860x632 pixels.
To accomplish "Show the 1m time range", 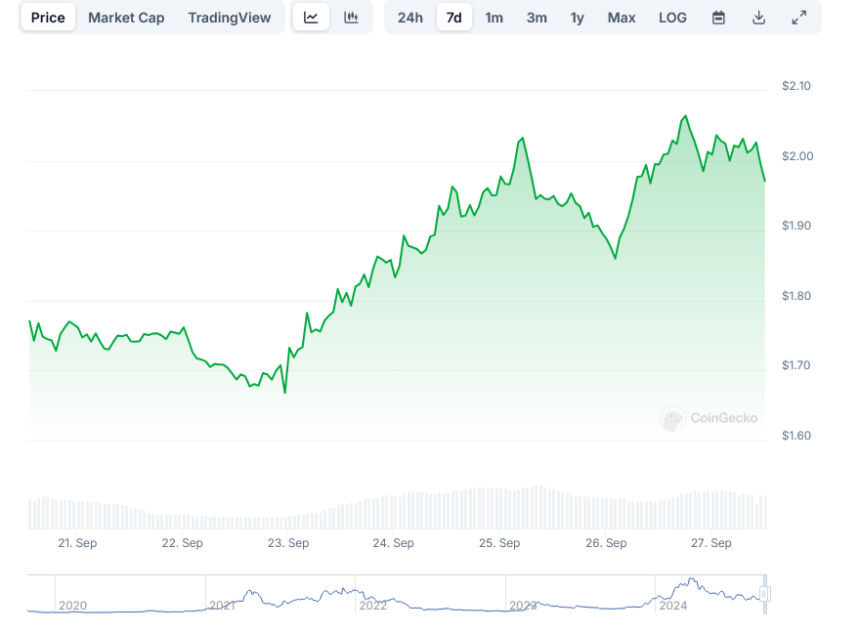I will tap(494, 17).
